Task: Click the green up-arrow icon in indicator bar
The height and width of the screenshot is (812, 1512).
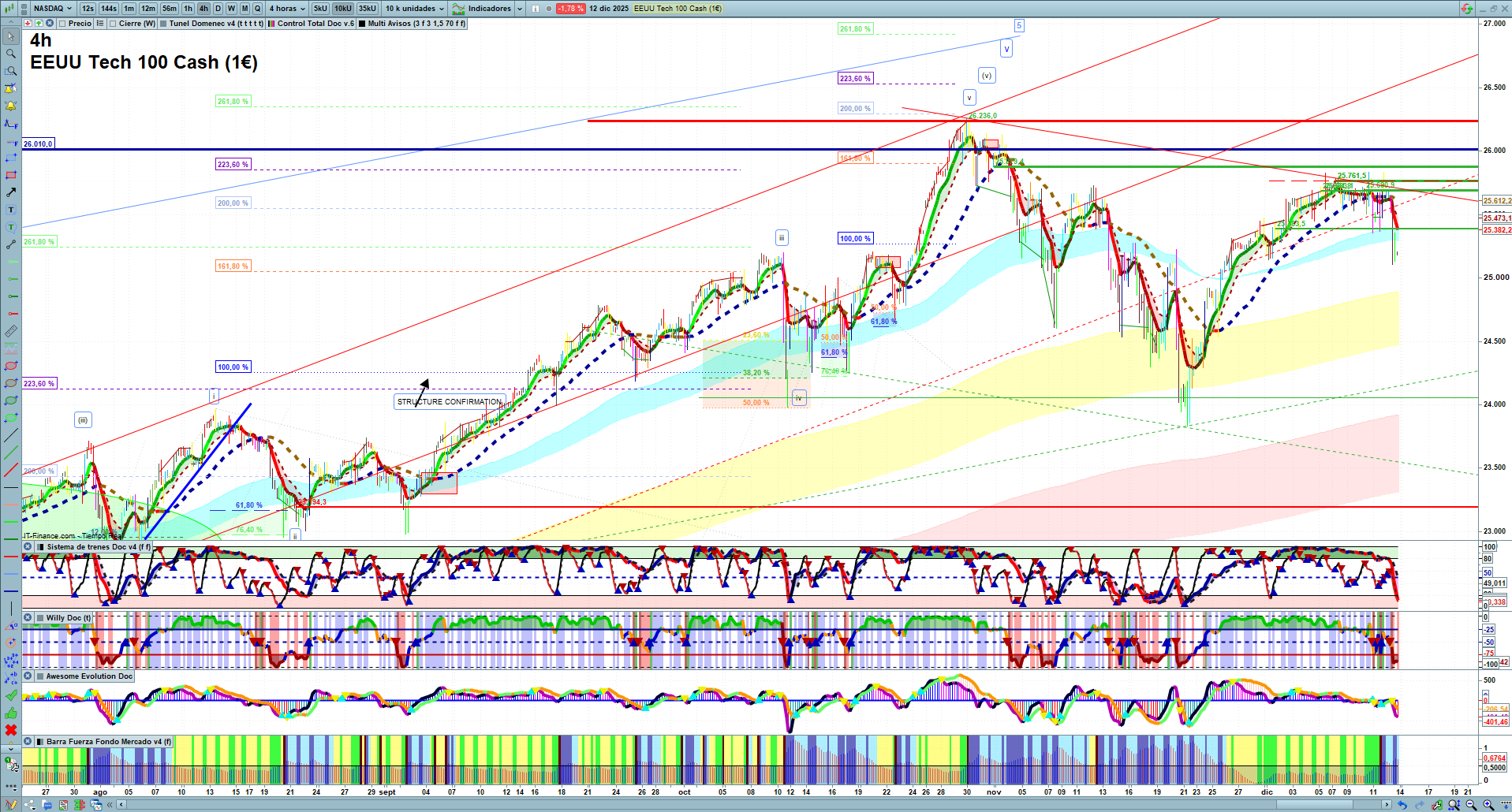Action: (39, 24)
